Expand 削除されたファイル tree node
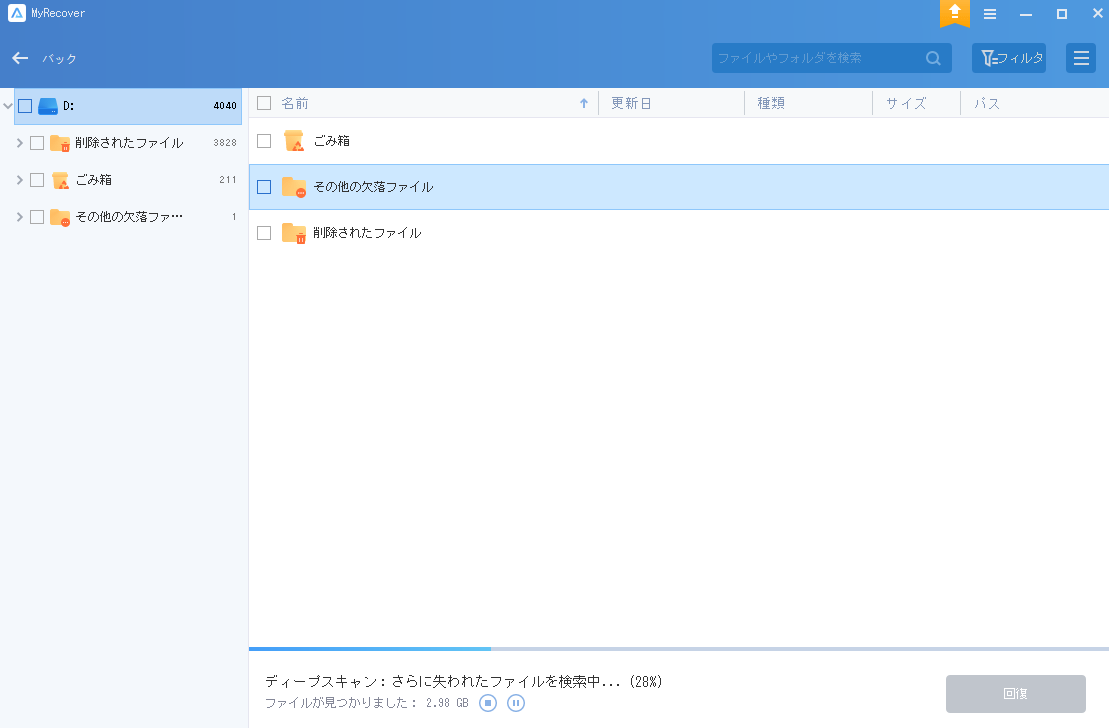The width and height of the screenshot is (1109, 728). point(20,143)
